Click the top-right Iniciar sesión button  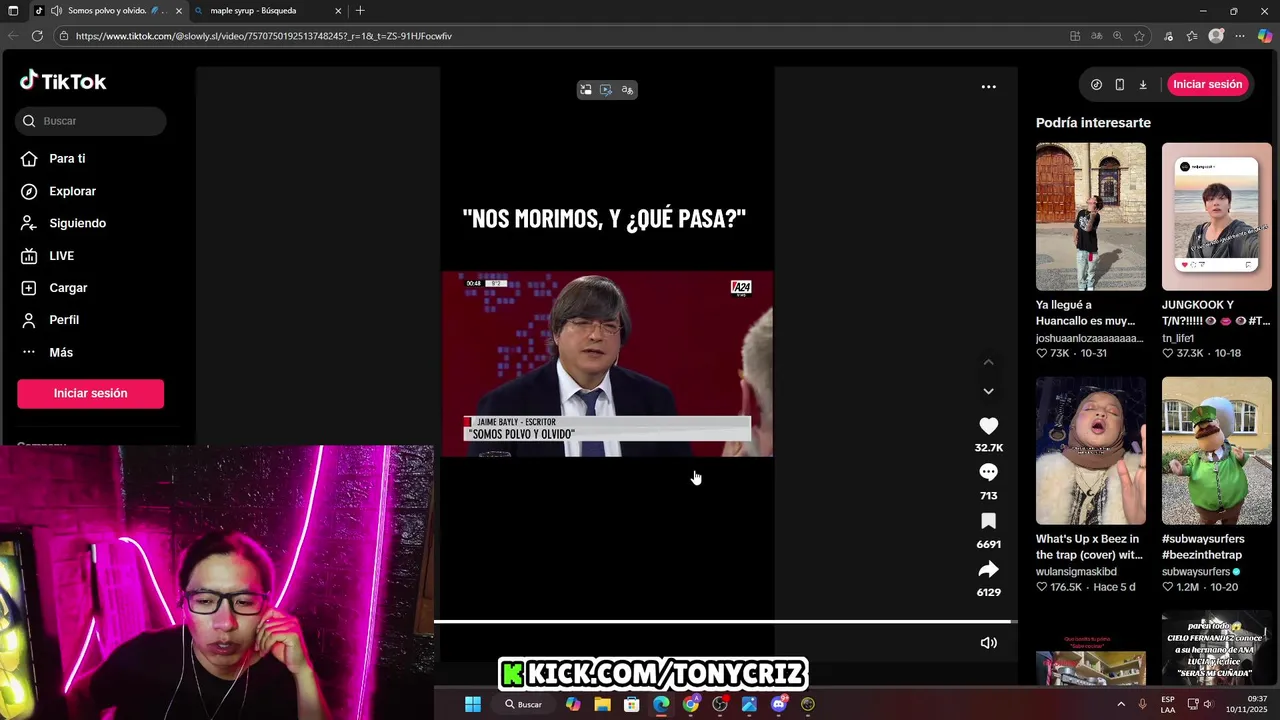click(x=1207, y=84)
